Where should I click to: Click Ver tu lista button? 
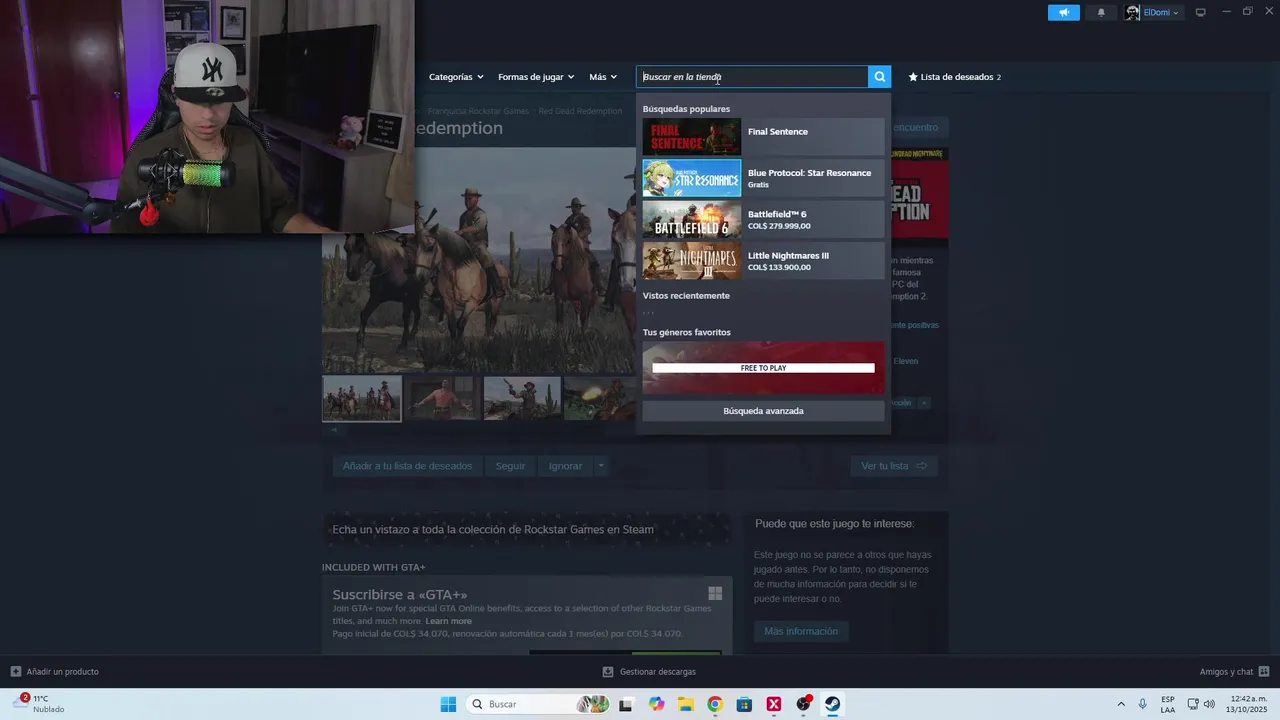894,466
